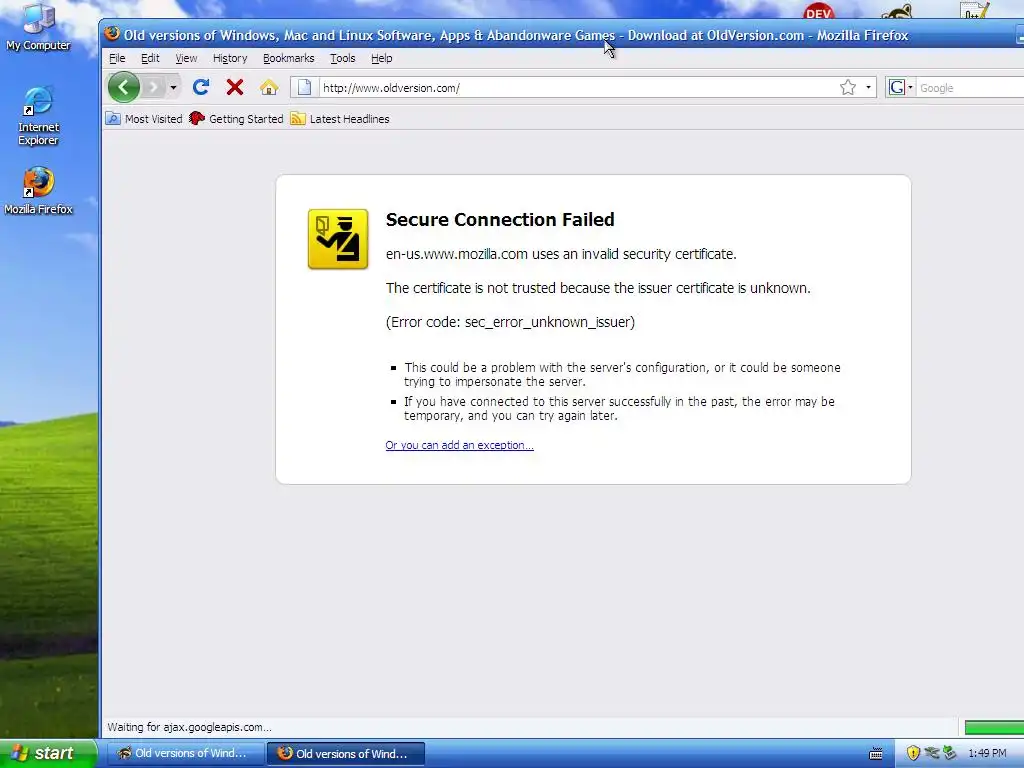Switch to the first 'Old versions of Wind...' taskbar button
Image resolution: width=1024 pixels, height=768 pixels.
[x=184, y=754]
